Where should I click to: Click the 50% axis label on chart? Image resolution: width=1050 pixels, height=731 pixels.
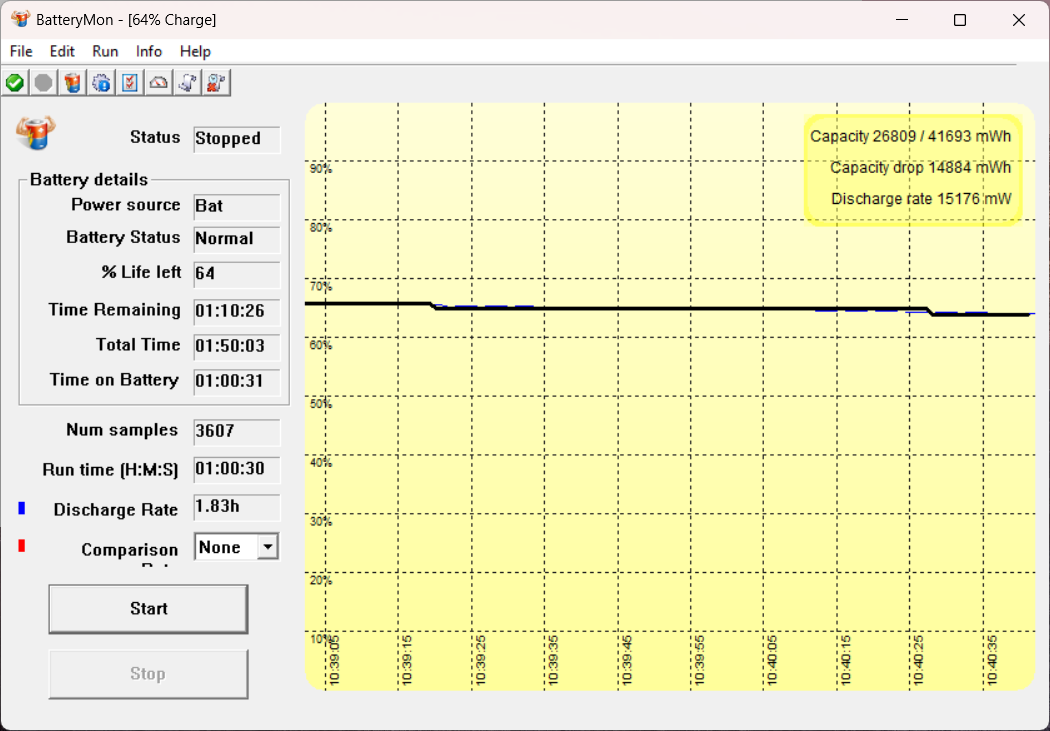[321, 404]
